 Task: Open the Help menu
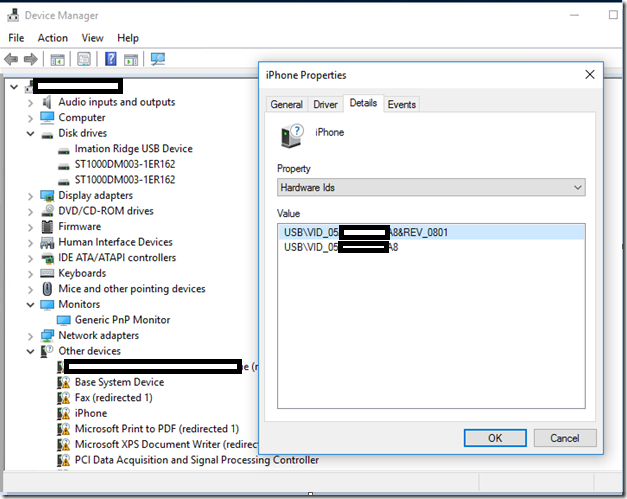pos(128,38)
